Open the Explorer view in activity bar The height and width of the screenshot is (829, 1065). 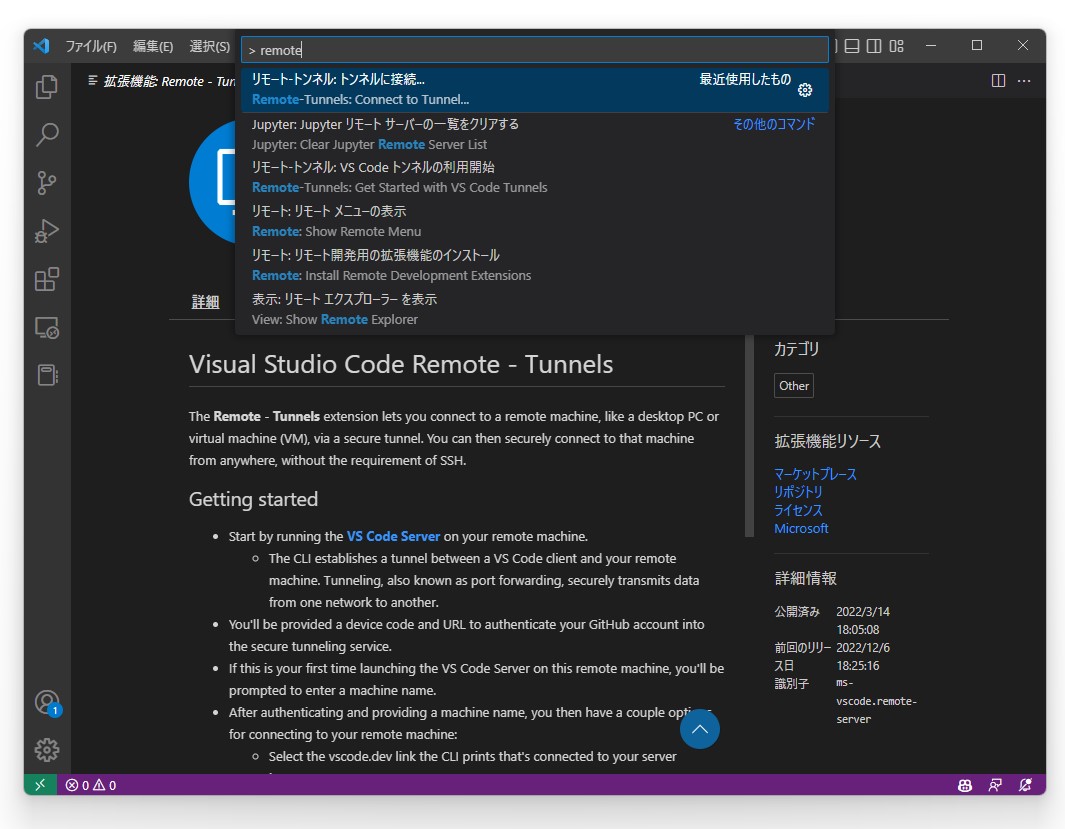[x=46, y=87]
